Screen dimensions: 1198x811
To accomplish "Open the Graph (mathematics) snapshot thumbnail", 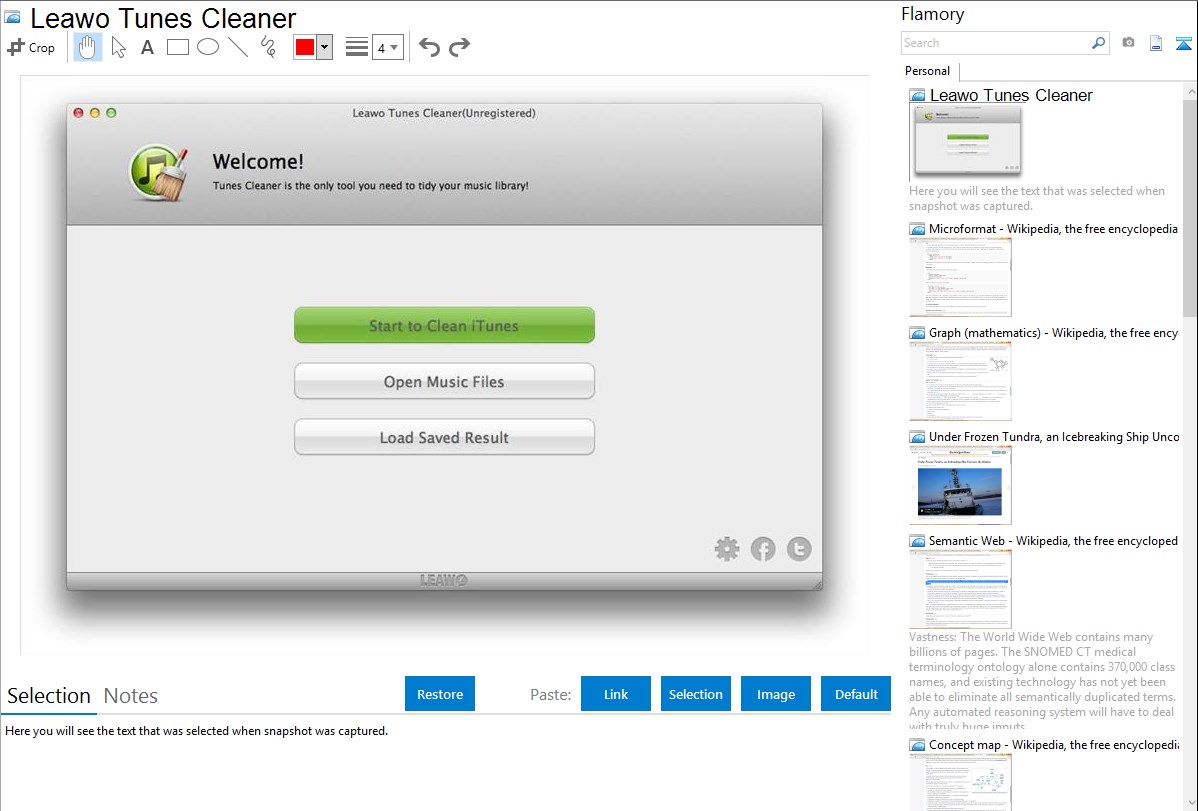I will coord(960,381).
